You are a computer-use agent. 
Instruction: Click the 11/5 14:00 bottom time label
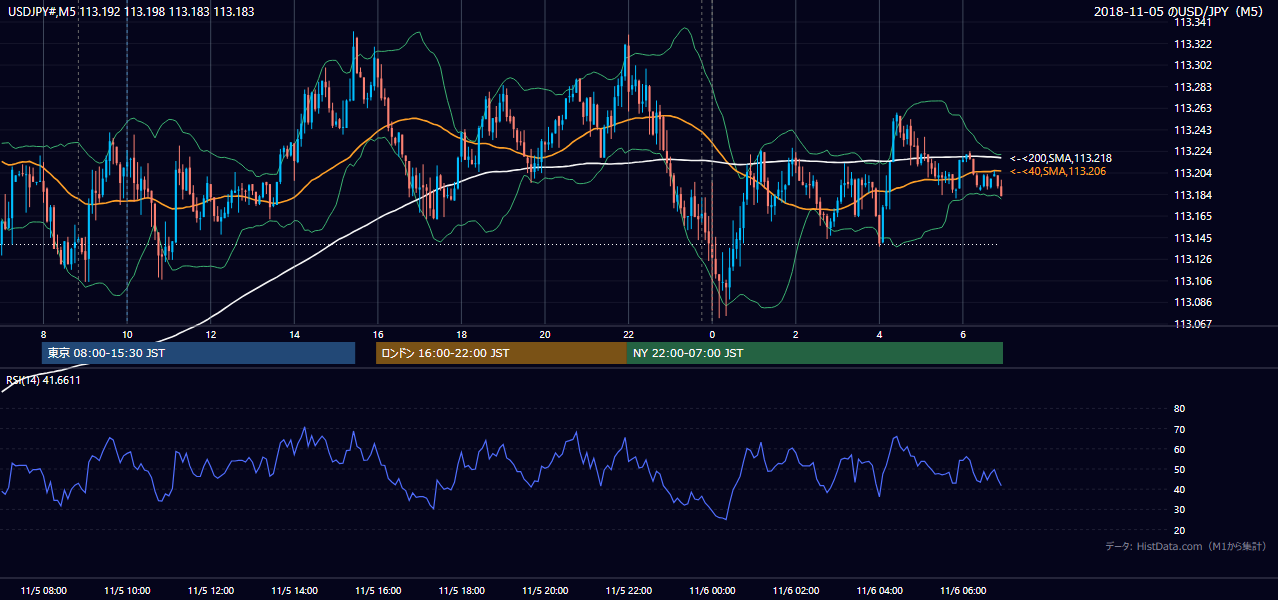point(294,591)
